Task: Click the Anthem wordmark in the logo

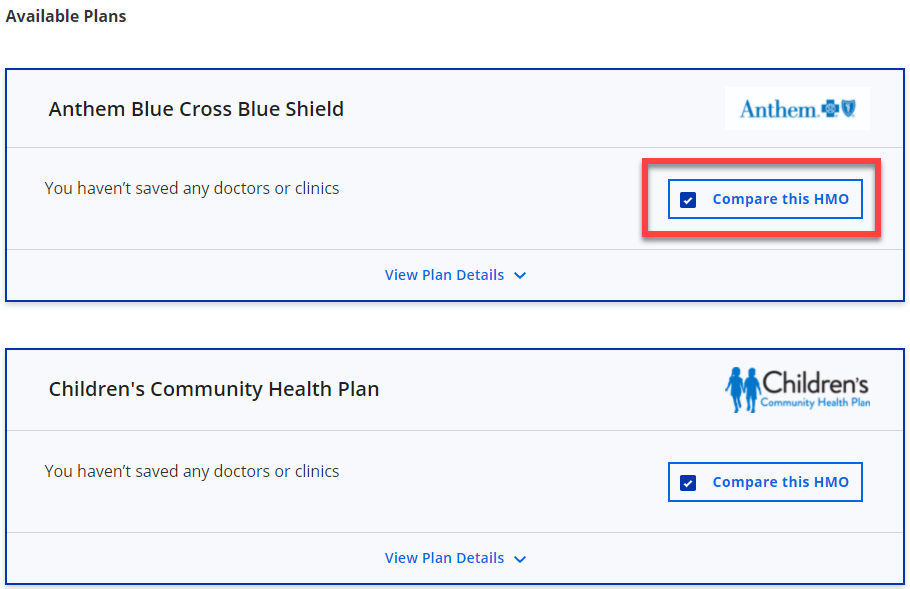Action: click(778, 109)
